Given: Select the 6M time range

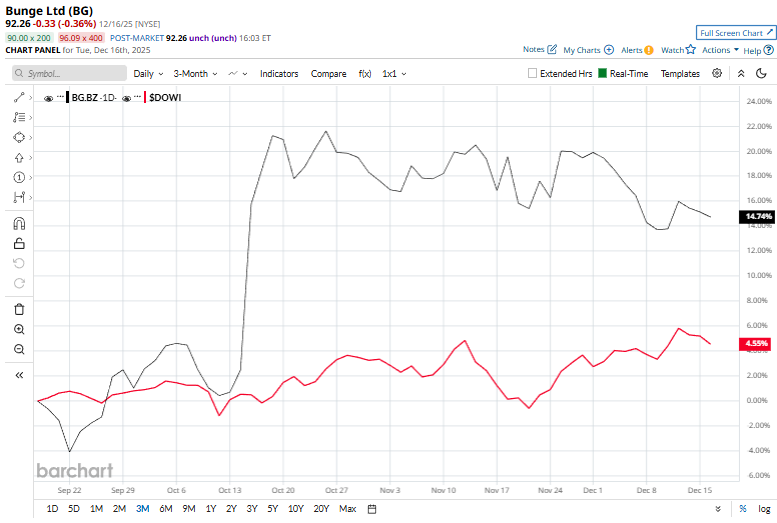Looking at the screenshot, I should 166,509.
